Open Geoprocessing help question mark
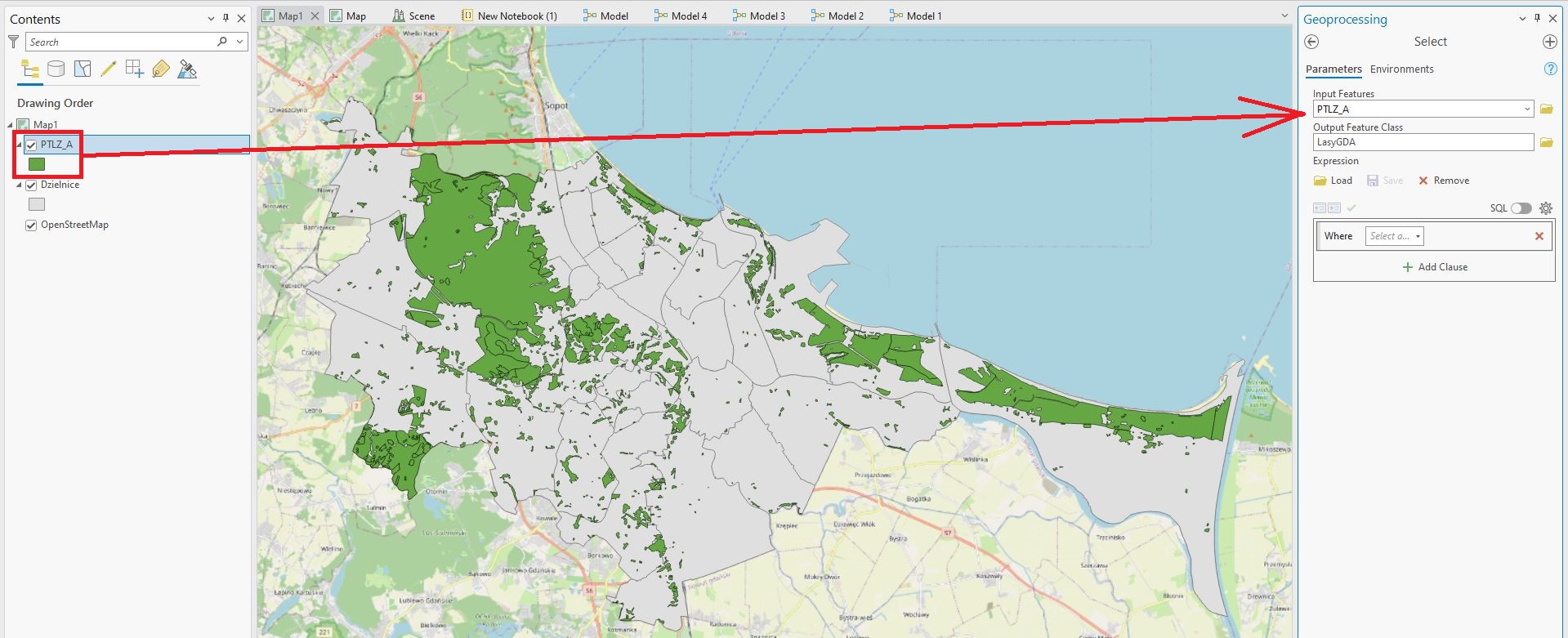The image size is (1568, 638). [1550, 69]
